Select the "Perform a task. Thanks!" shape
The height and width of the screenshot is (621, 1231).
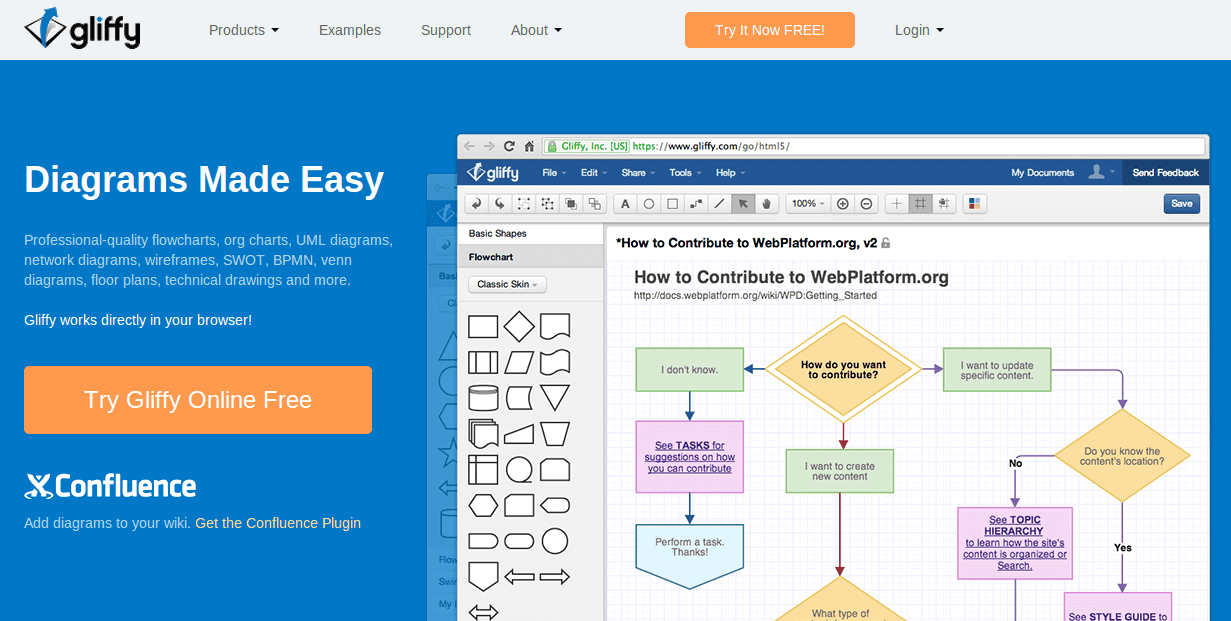click(690, 555)
